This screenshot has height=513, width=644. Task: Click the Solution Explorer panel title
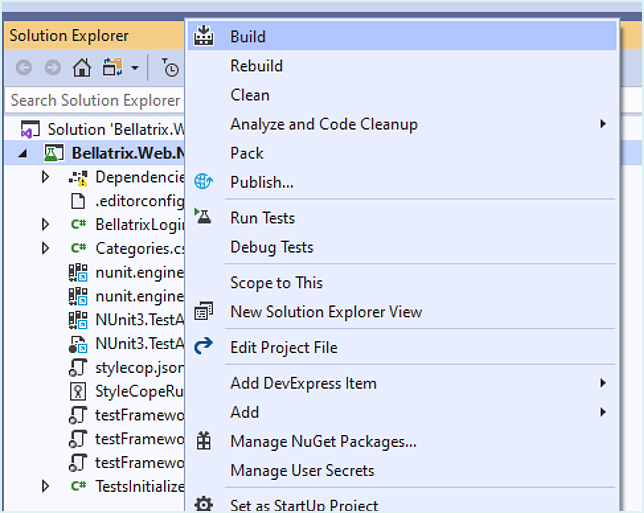coord(69,36)
